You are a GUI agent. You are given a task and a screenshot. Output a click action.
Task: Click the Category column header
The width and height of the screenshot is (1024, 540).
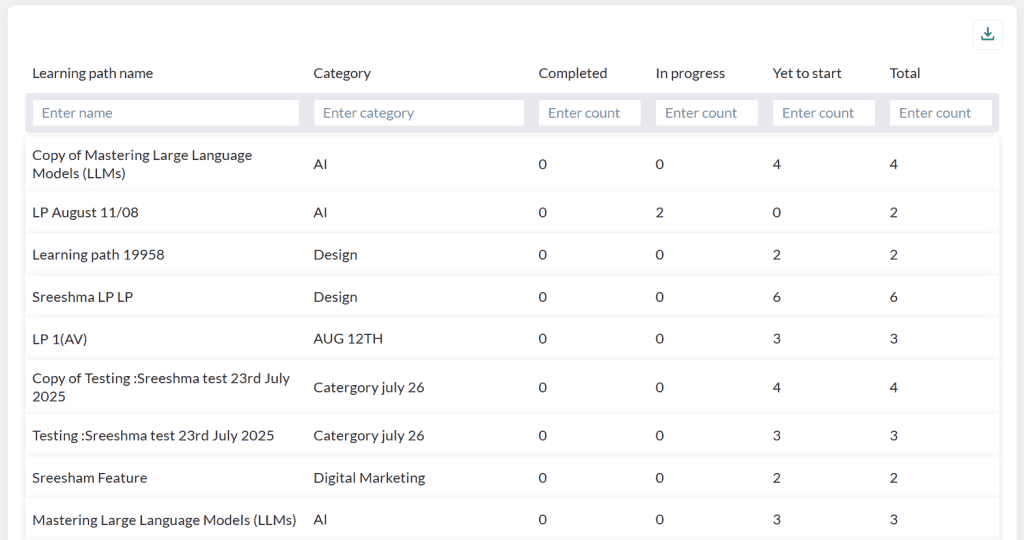pyautogui.click(x=342, y=73)
